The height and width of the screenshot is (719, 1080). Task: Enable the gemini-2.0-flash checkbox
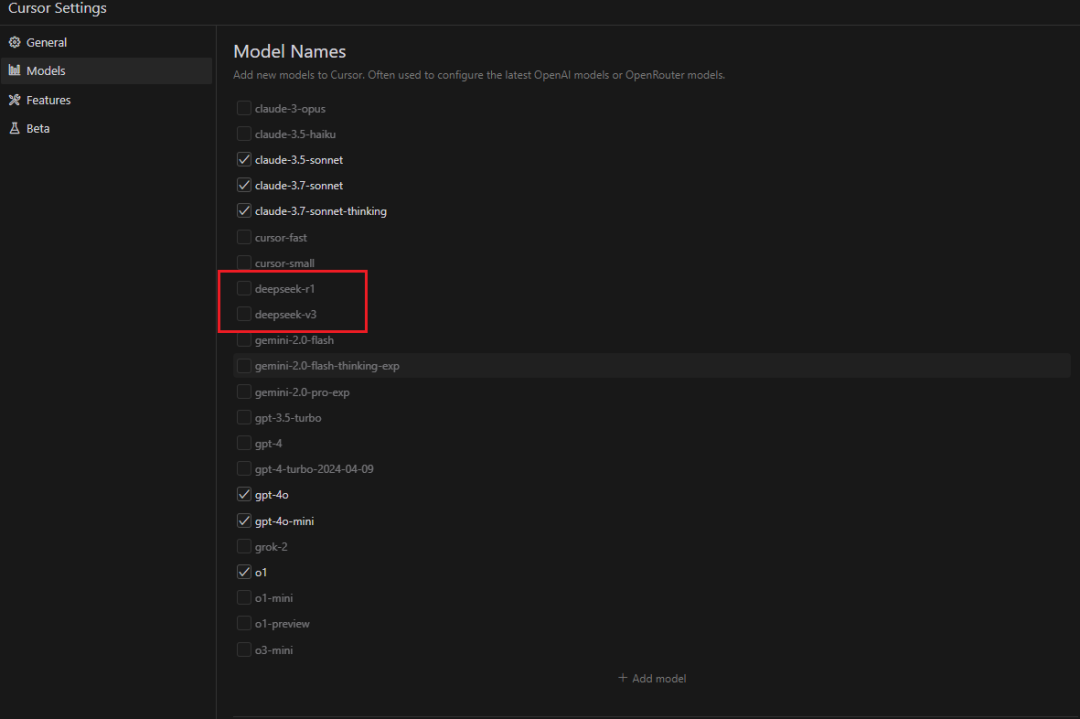coord(244,340)
